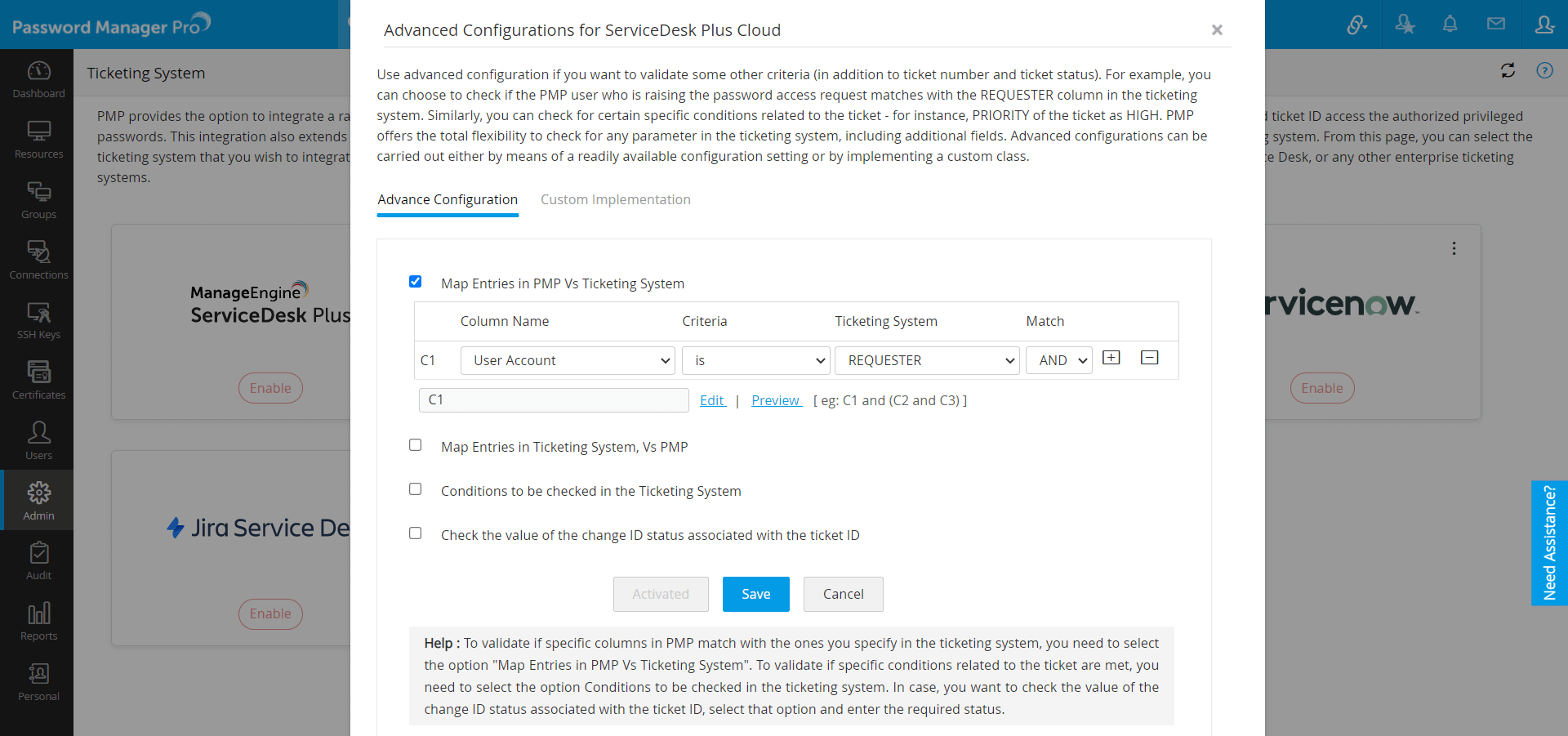Click the C1 criteria expression field
This screenshot has width=1568, height=736.
click(554, 400)
